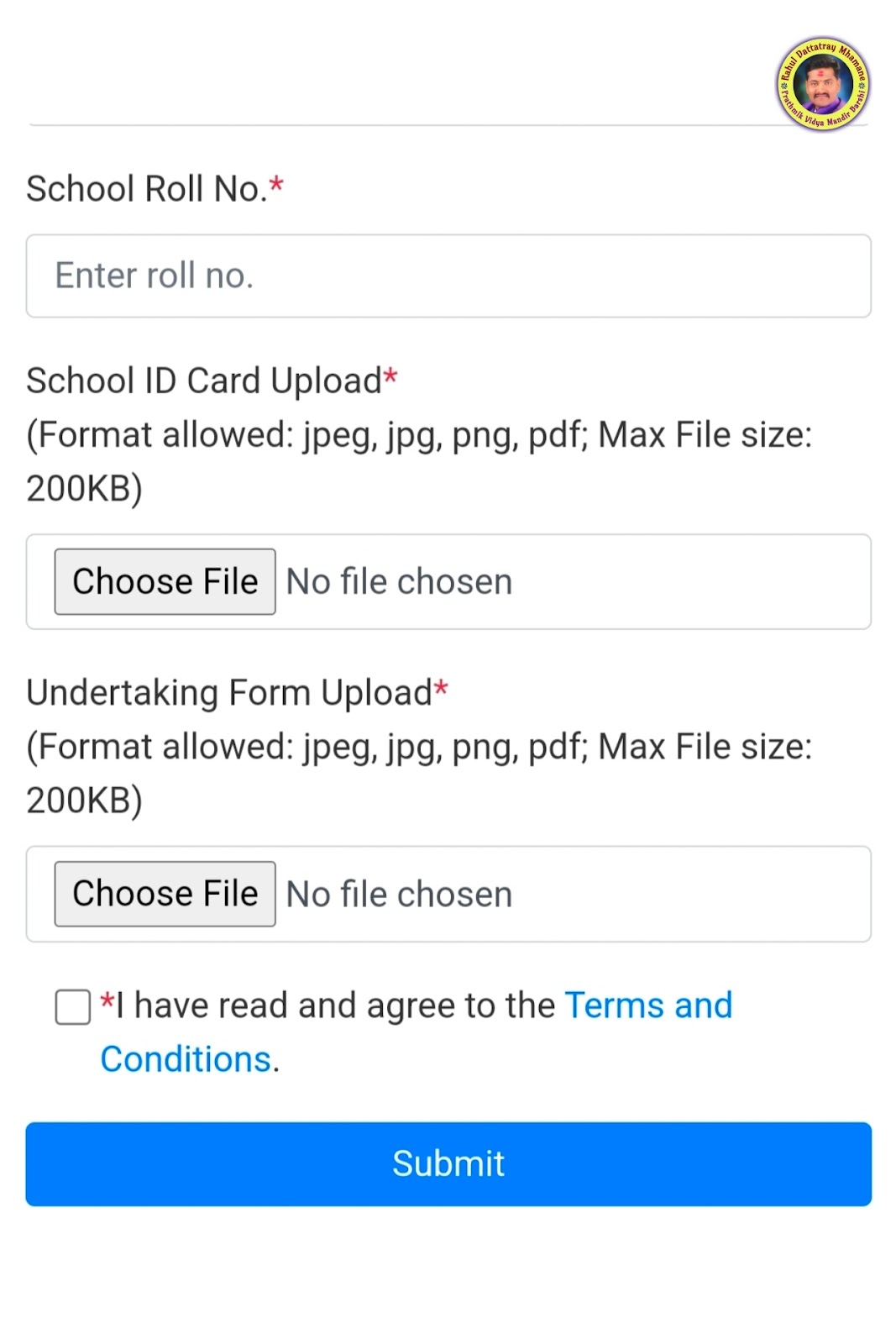Click format allowed note under School ID Card Upload

pyautogui.click(x=419, y=461)
